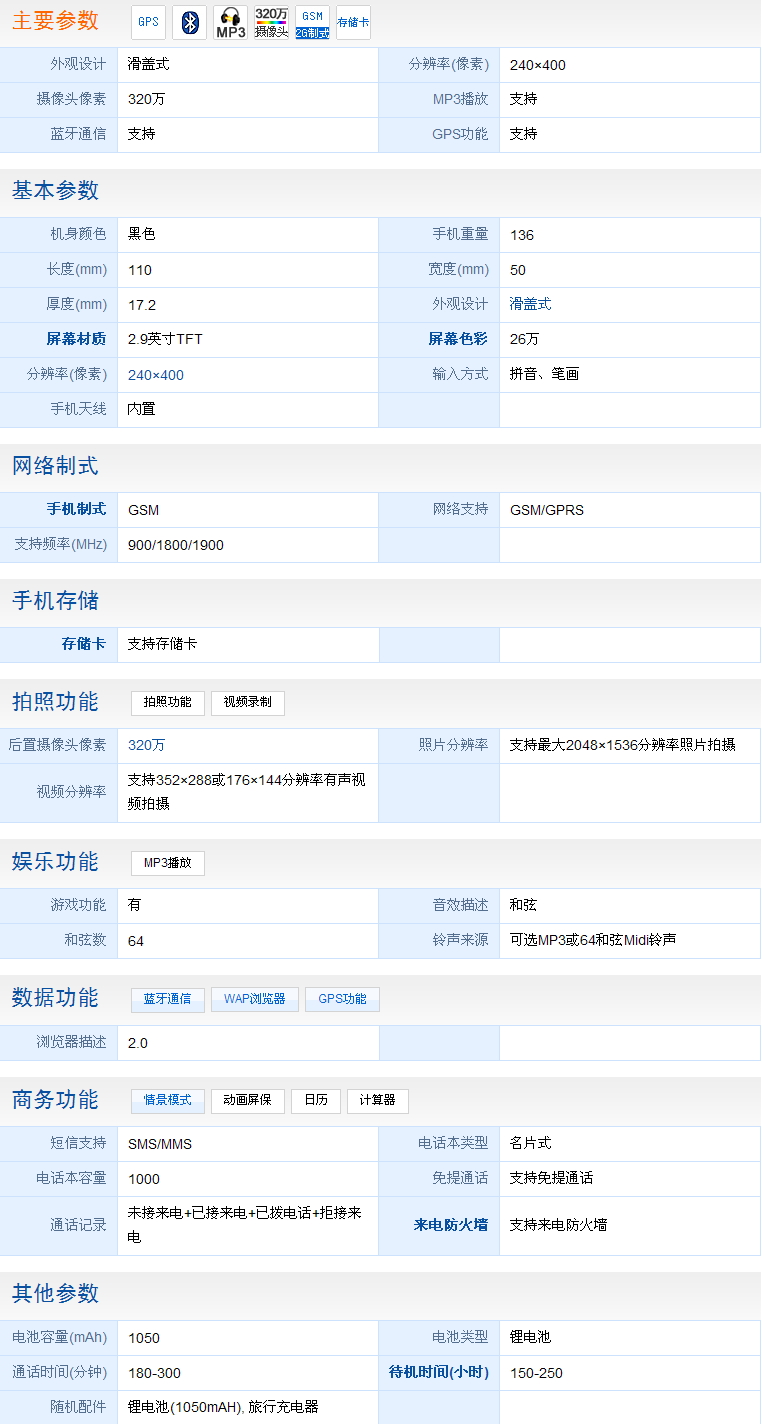Click the Bluetooth icon at top
762x1424 pixels.
click(189, 22)
